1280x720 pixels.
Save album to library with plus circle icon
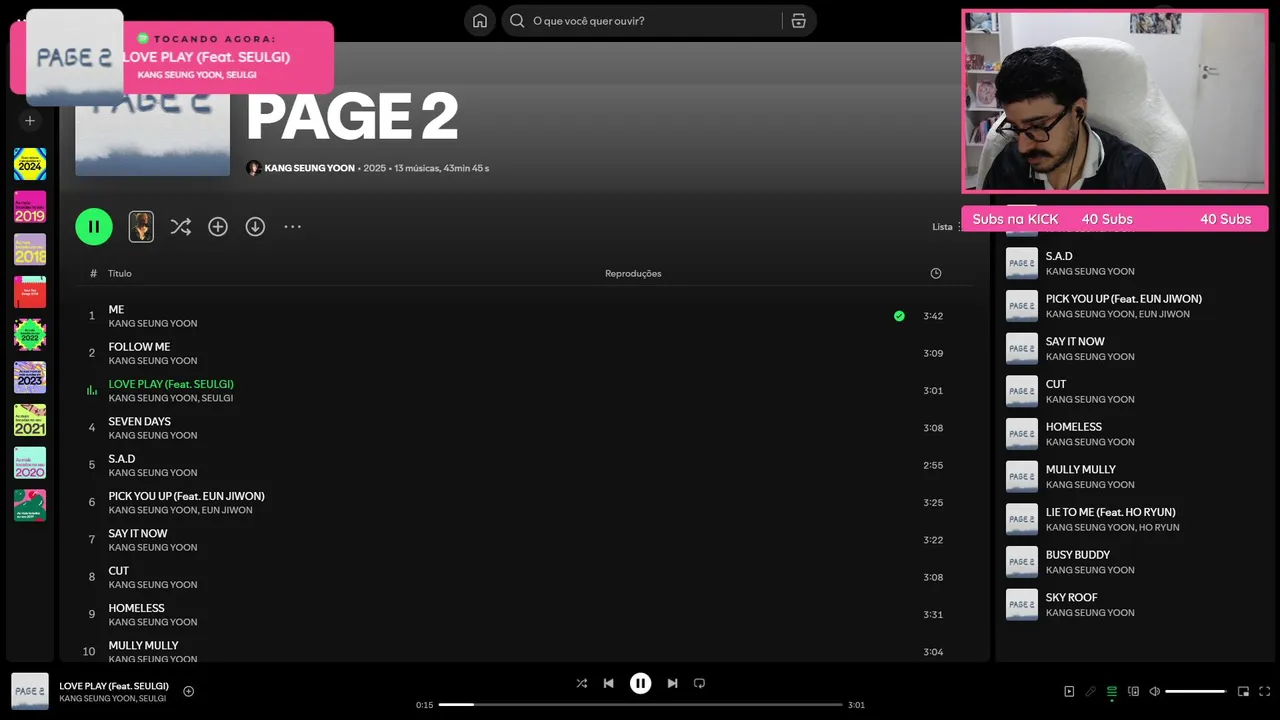(218, 227)
